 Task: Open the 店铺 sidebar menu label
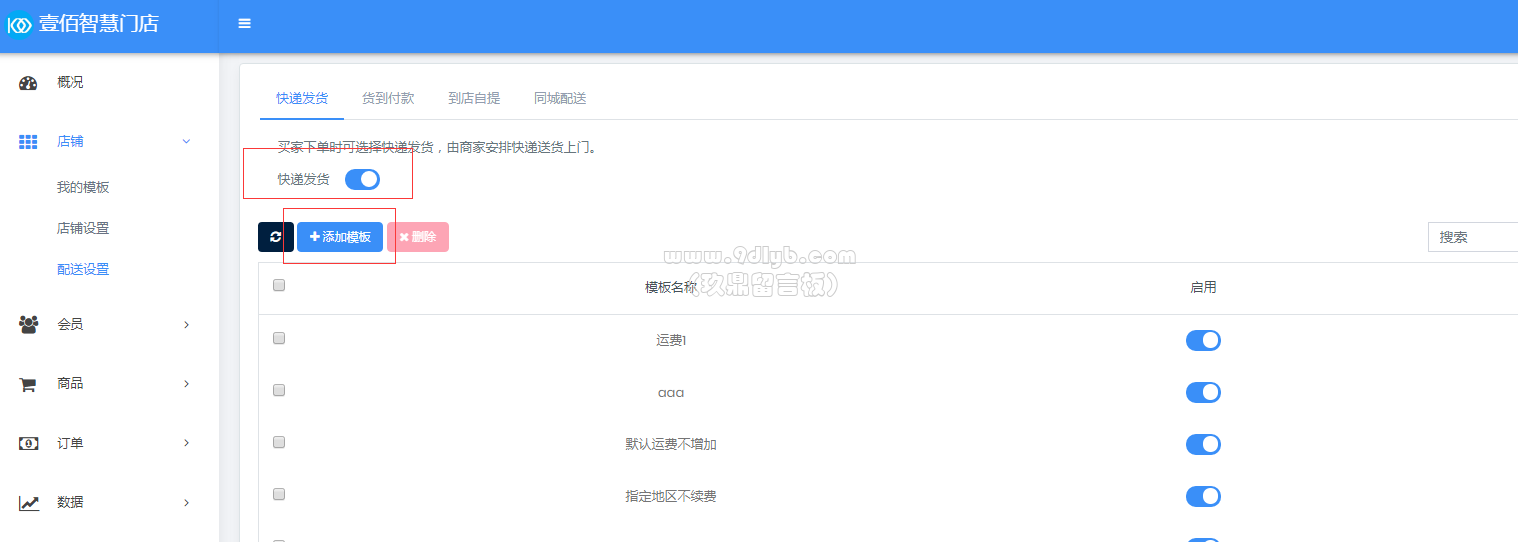tap(70, 141)
